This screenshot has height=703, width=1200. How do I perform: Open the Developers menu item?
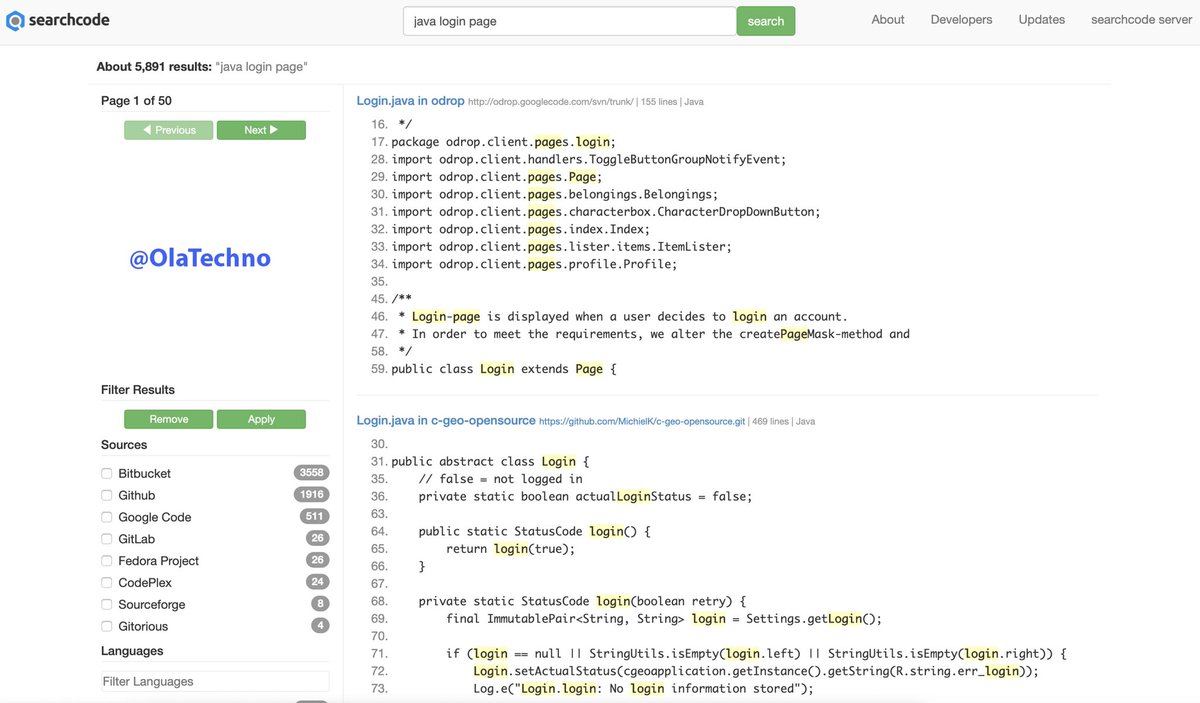[x=961, y=20]
